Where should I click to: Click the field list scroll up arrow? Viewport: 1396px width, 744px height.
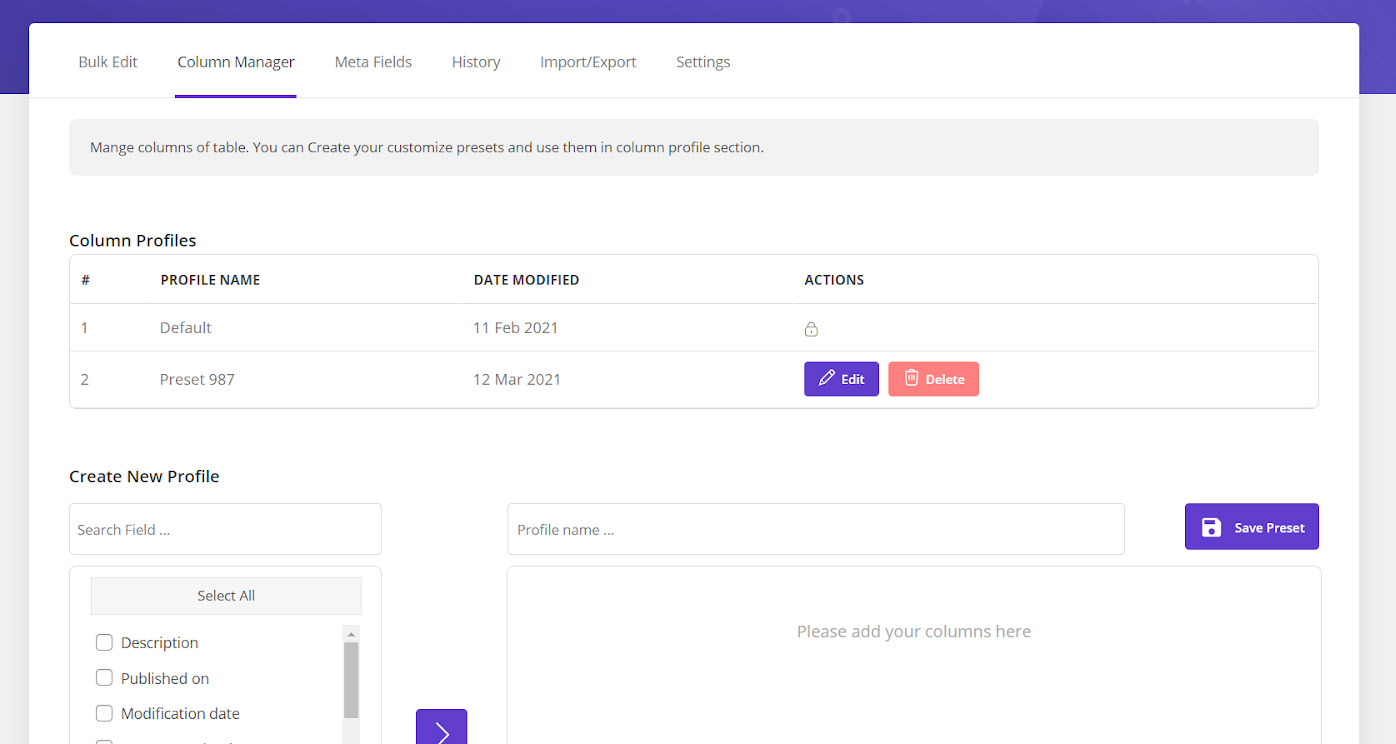pyautogui.click(x=351, y=633)
